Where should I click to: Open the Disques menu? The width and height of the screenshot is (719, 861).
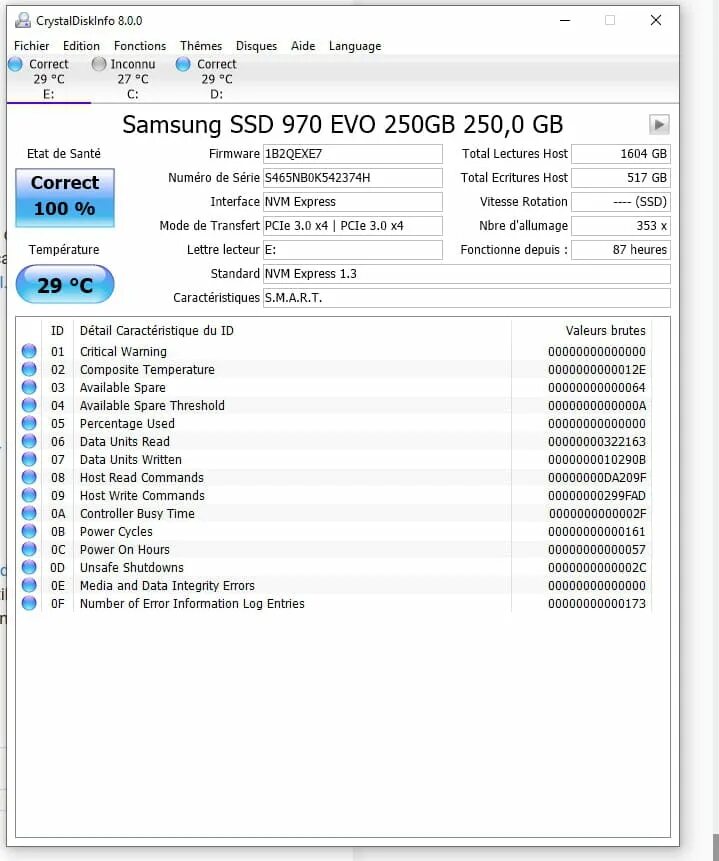(257, 46)
